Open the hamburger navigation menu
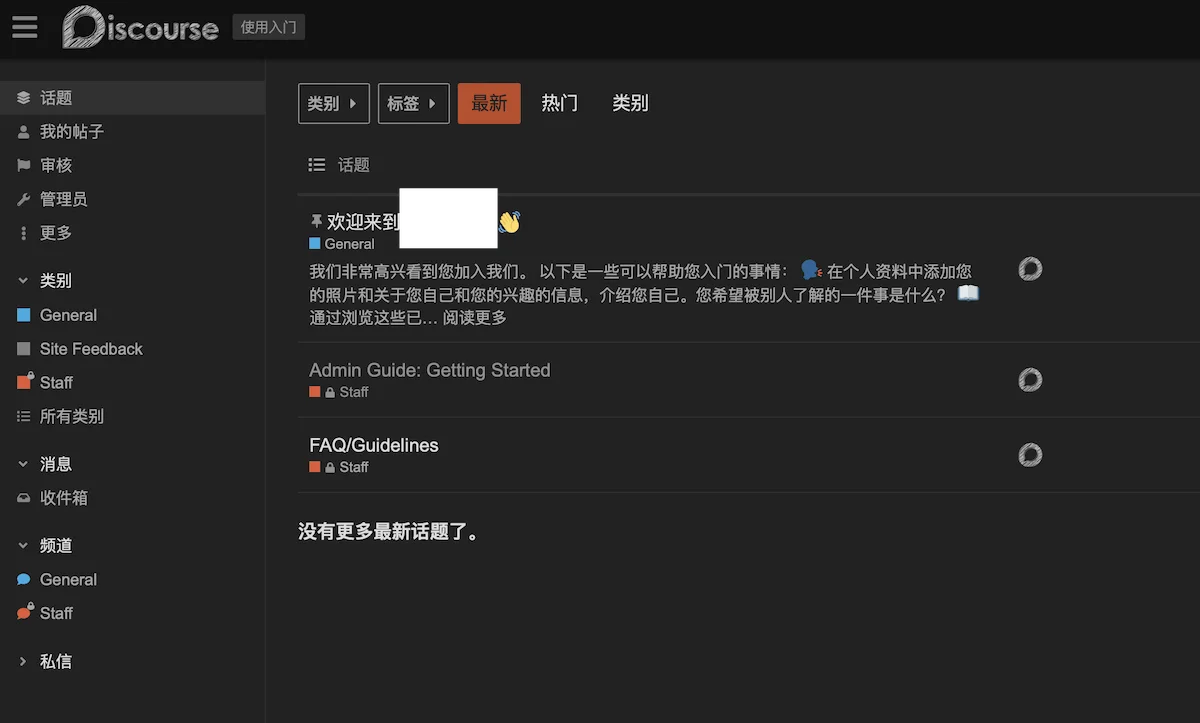Screen dimensions: 1200x723 tap(25, 27)
